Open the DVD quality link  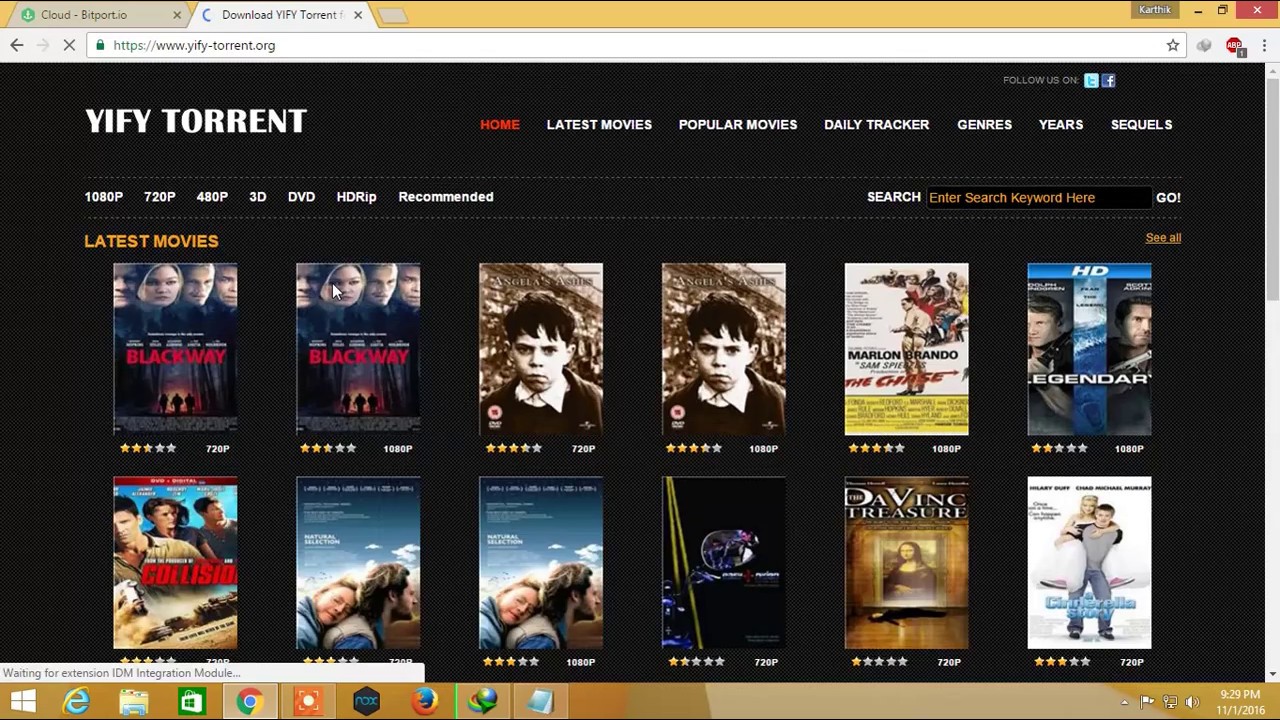point(301,197)
